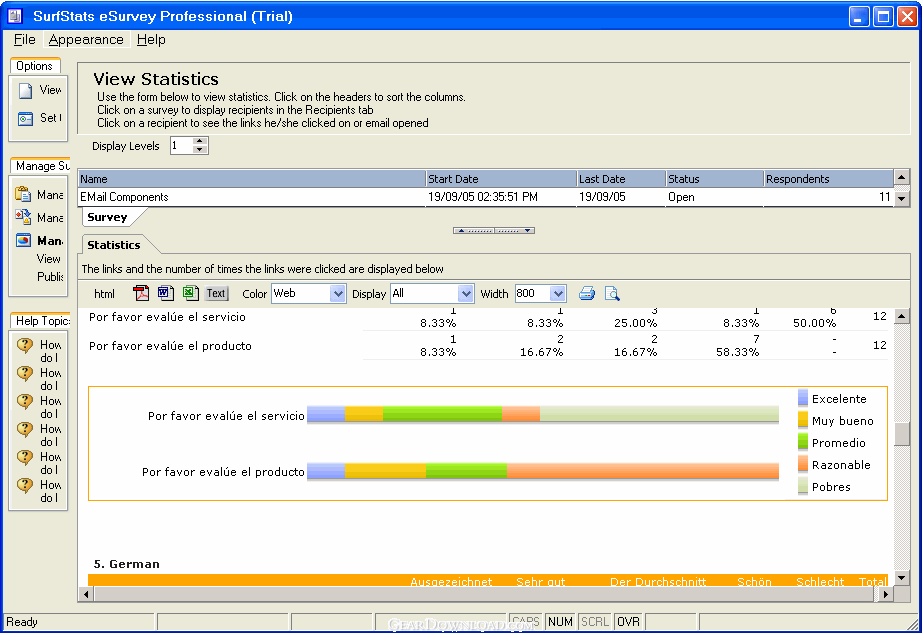Viewport: 923px width, 633px height.
Task: Select the Survey tab
Action: point(107,217)
